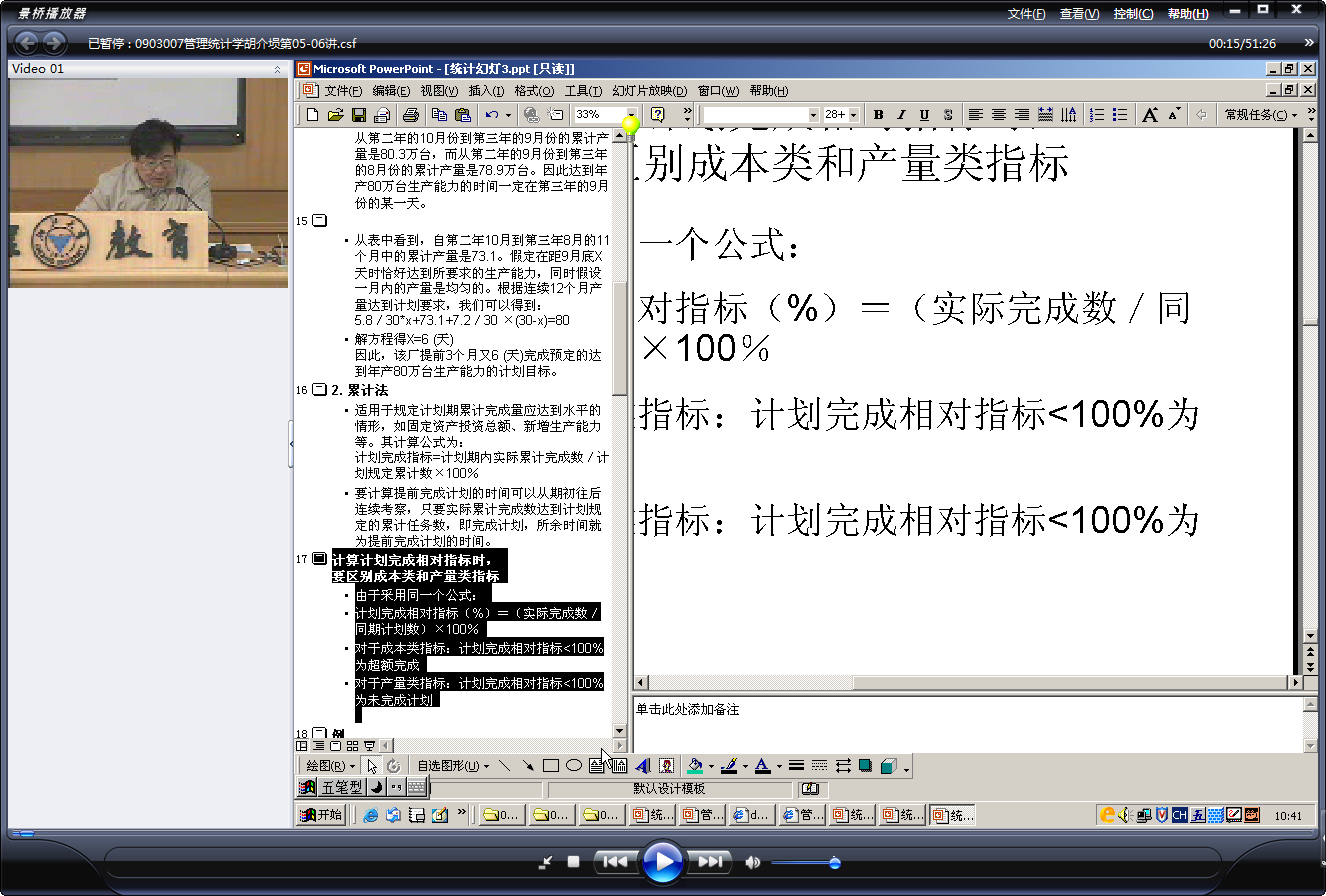Toggle Italic formatting

coord(901,115)
